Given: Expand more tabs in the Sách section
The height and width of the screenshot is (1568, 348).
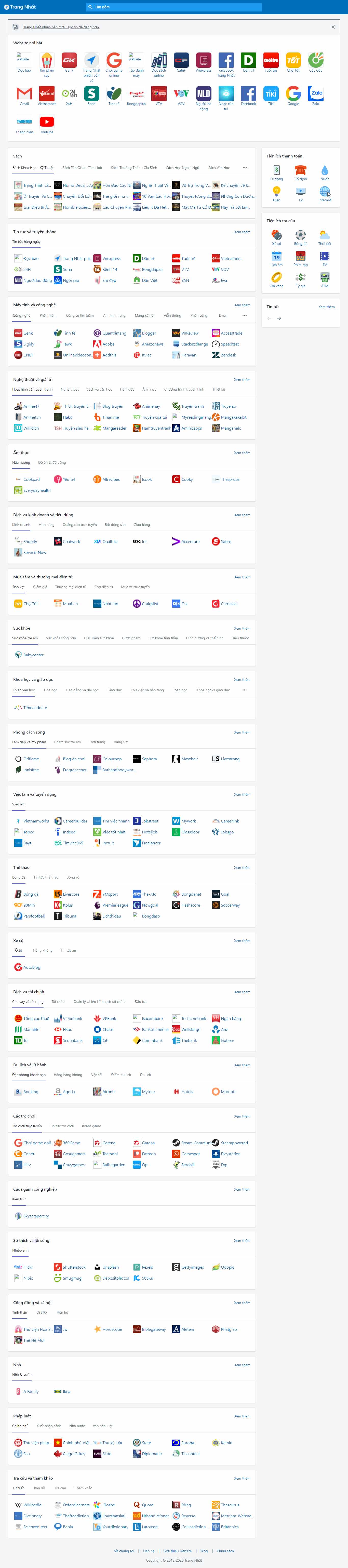Looking at the screenshot, I should [x=245, y=167].
